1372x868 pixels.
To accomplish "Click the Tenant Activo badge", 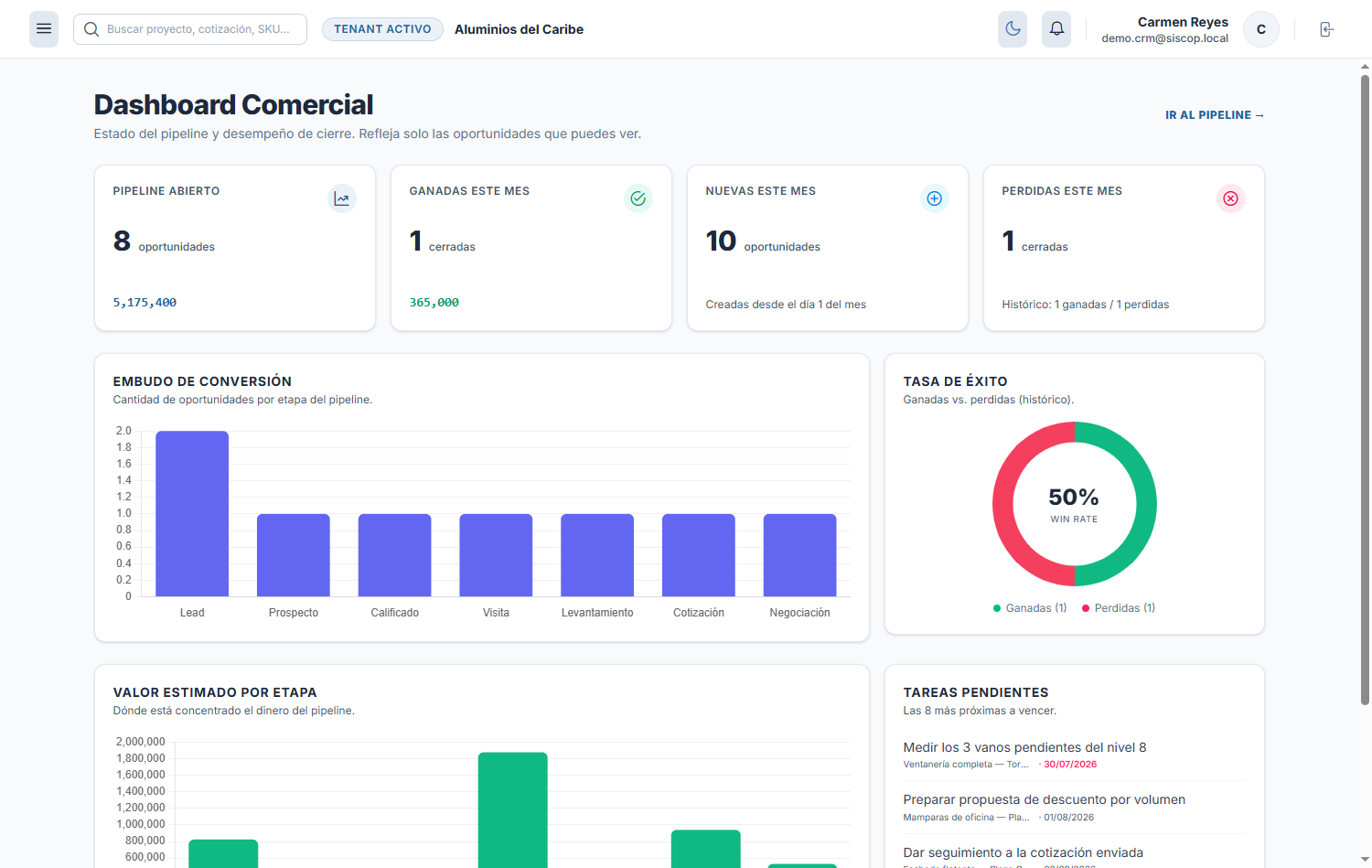I will point(382,29).
